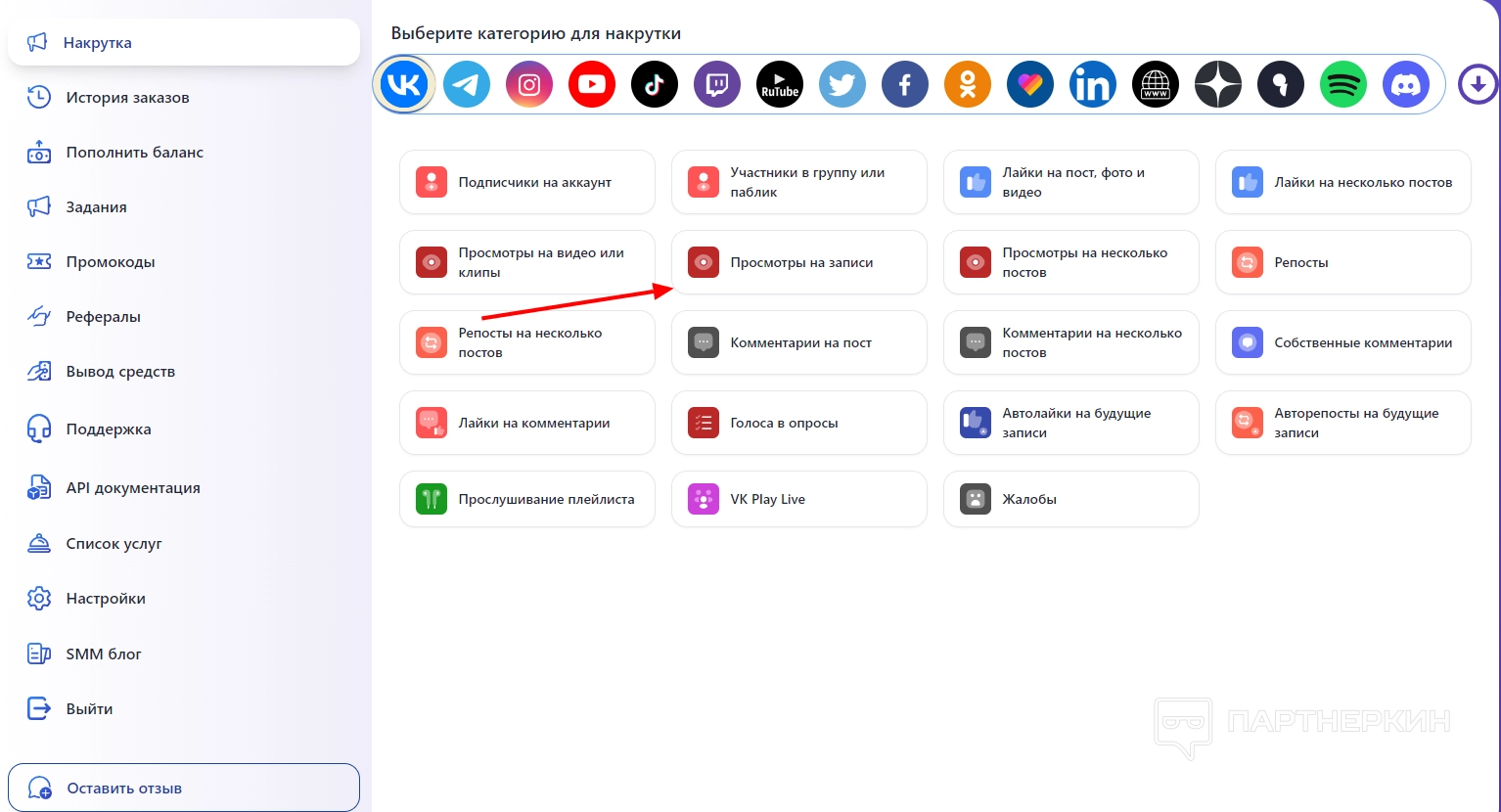Choose Подписчики на аккаунт service
Image resolution: width=1501 pixels, height=812 pixels.
(527, 182)
